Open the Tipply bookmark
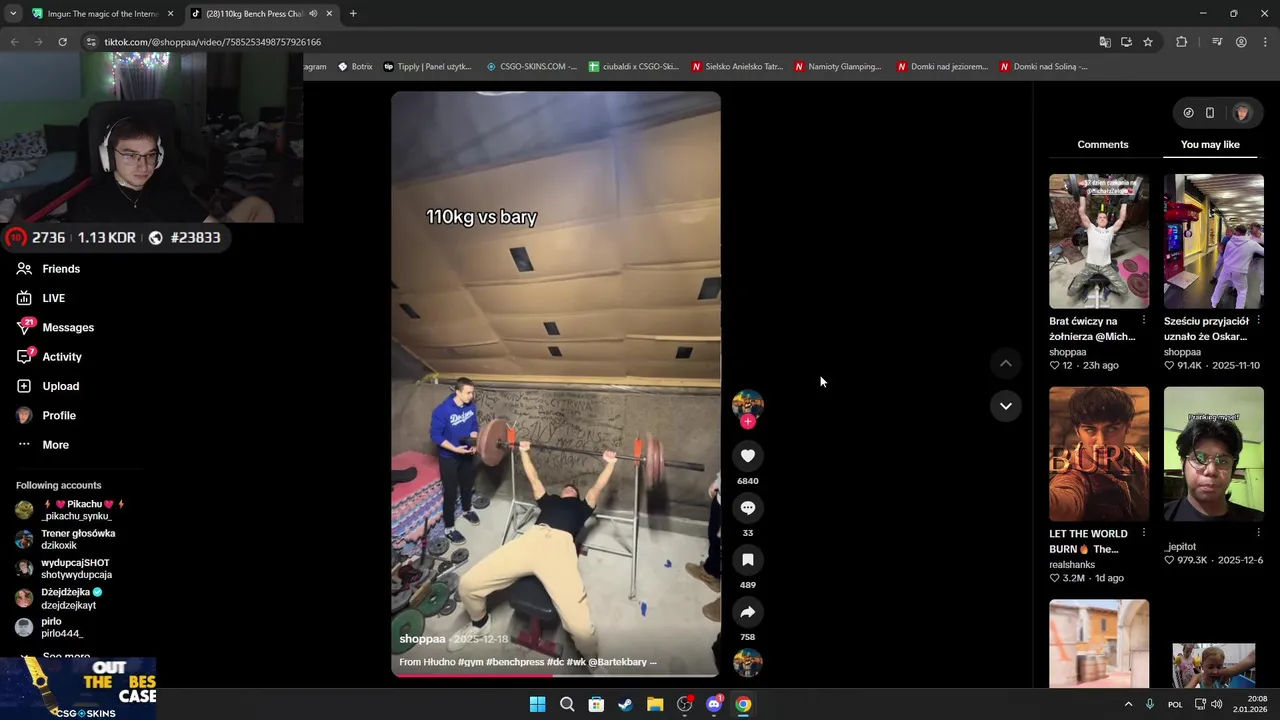This screenshot has height=720, width=1280. (x=428, y=67)
